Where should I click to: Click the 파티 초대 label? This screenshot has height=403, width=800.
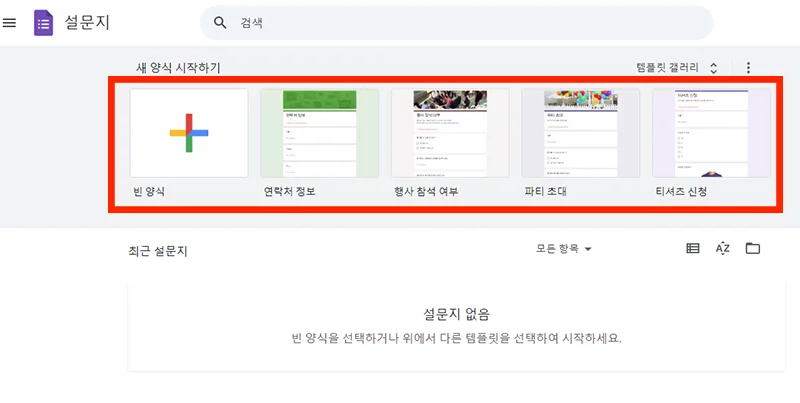click(545, 192)
